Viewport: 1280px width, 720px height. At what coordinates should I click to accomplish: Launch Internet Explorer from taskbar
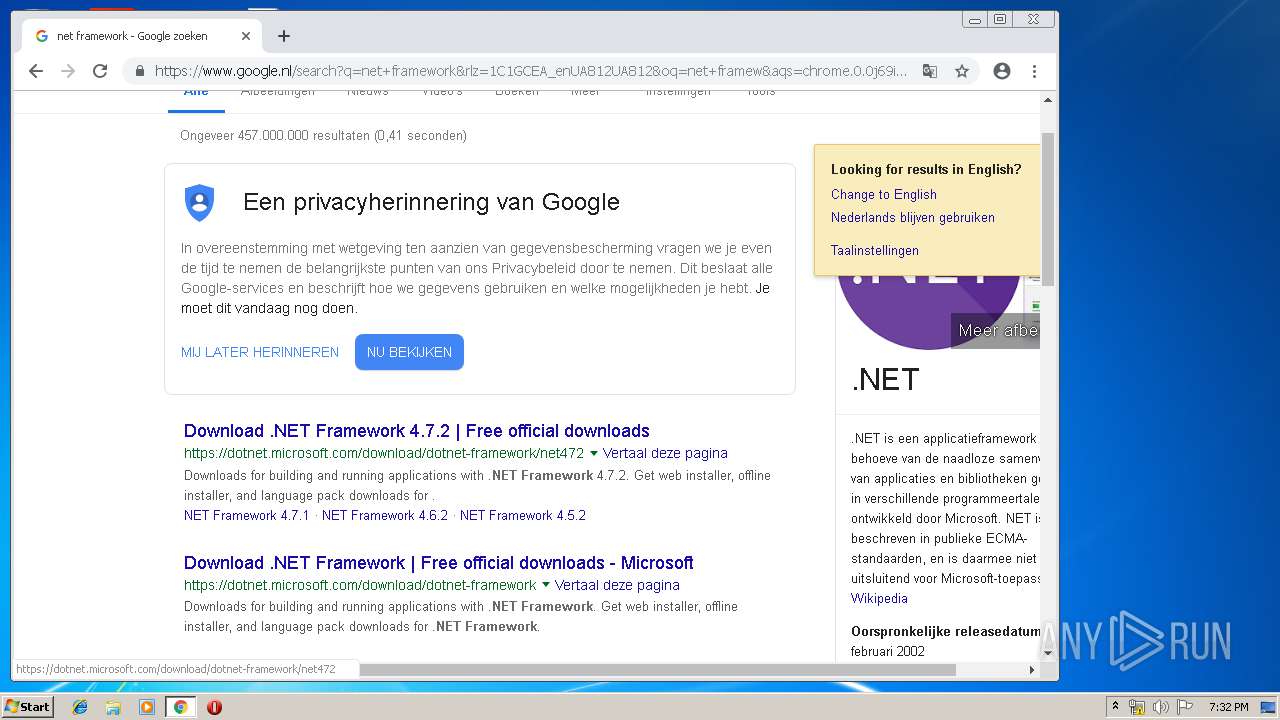tap(80, 707)
